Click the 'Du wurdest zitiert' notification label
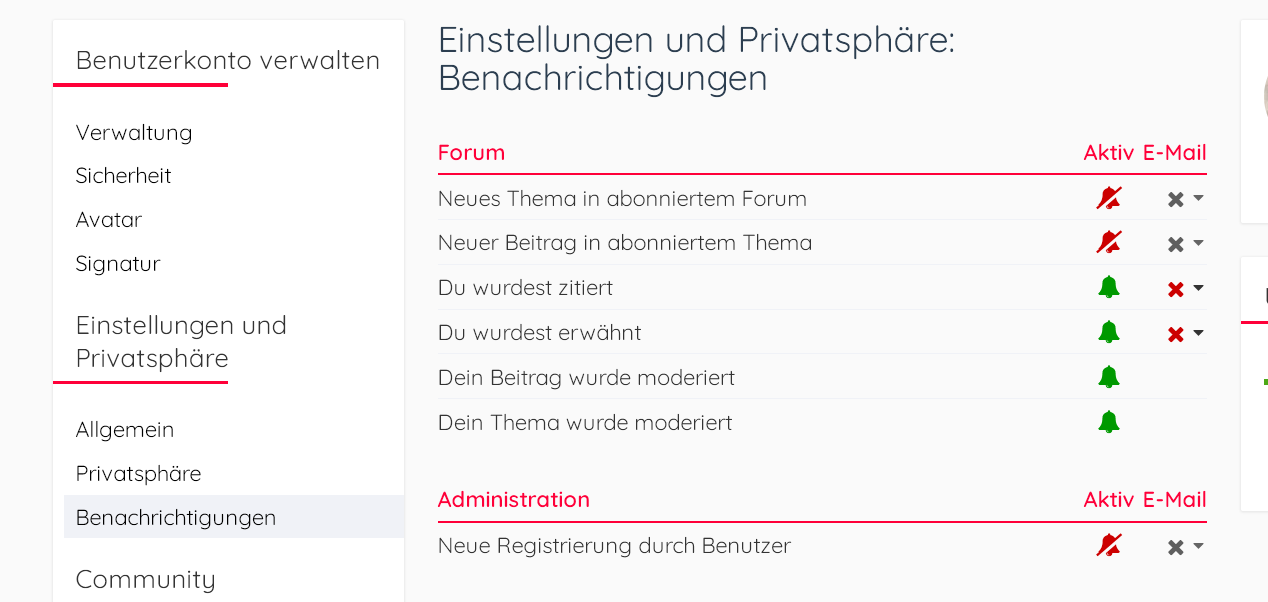Viewport: 1268px width, 602px height. coord(525,288)
